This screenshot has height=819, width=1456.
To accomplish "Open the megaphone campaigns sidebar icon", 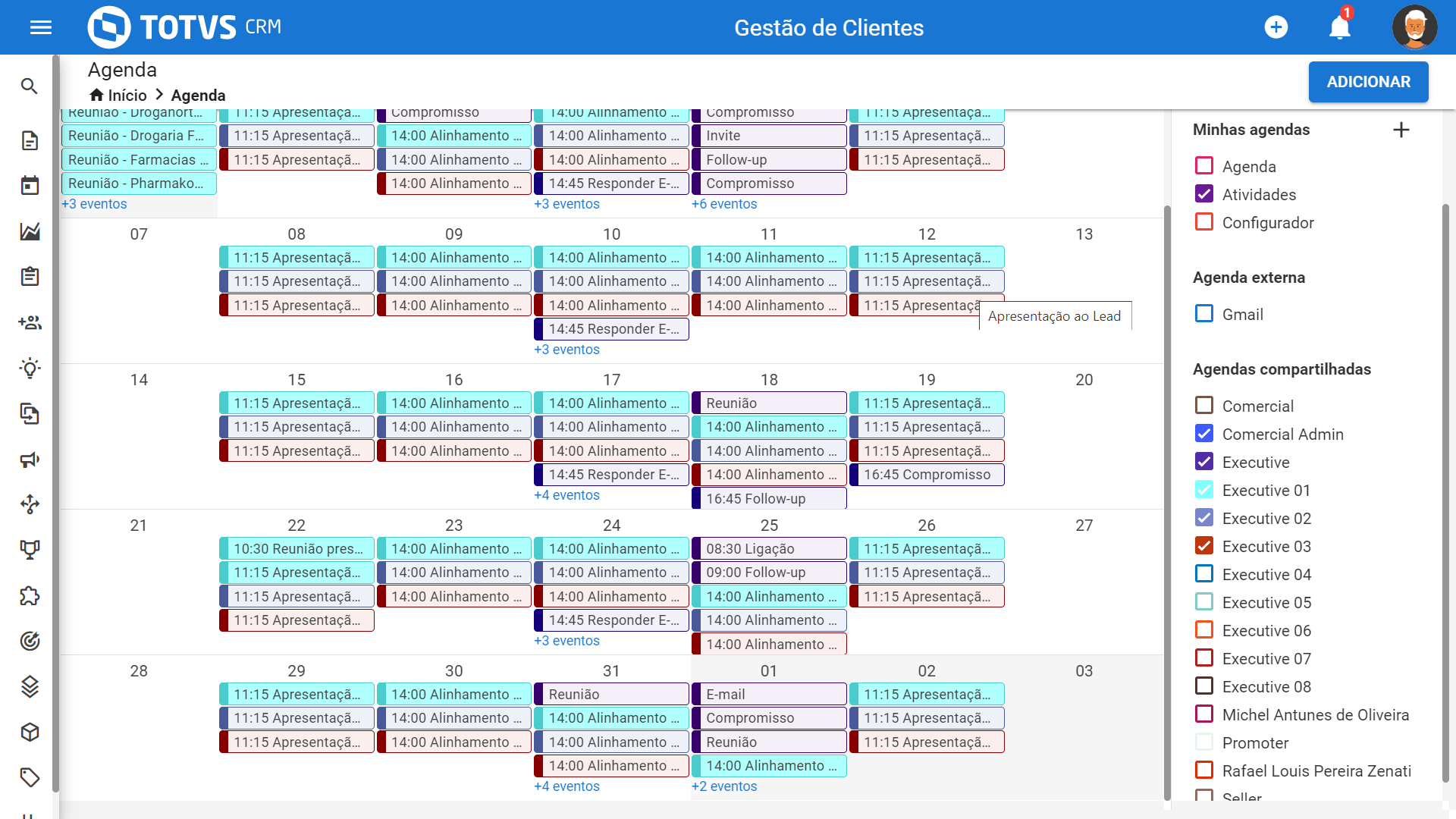I will pos(30,460).
